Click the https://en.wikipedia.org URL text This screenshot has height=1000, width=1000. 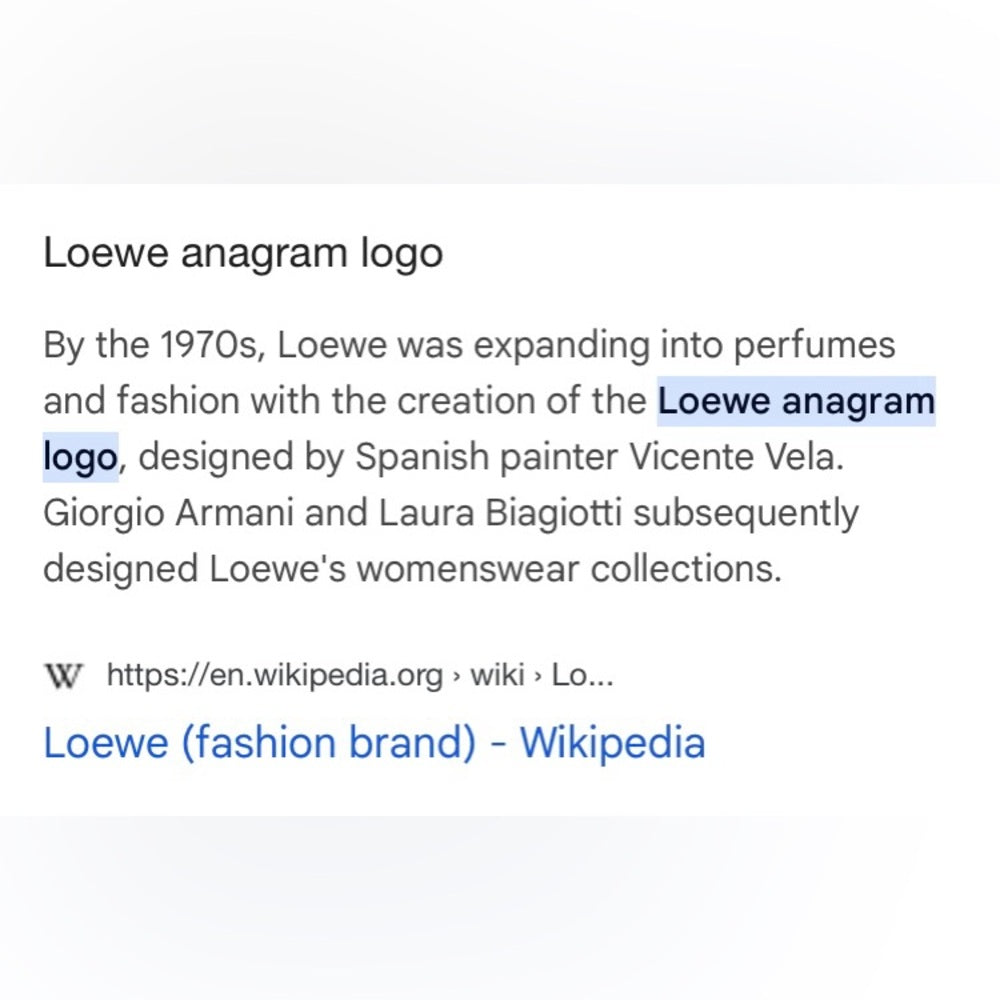pos(274,676)
